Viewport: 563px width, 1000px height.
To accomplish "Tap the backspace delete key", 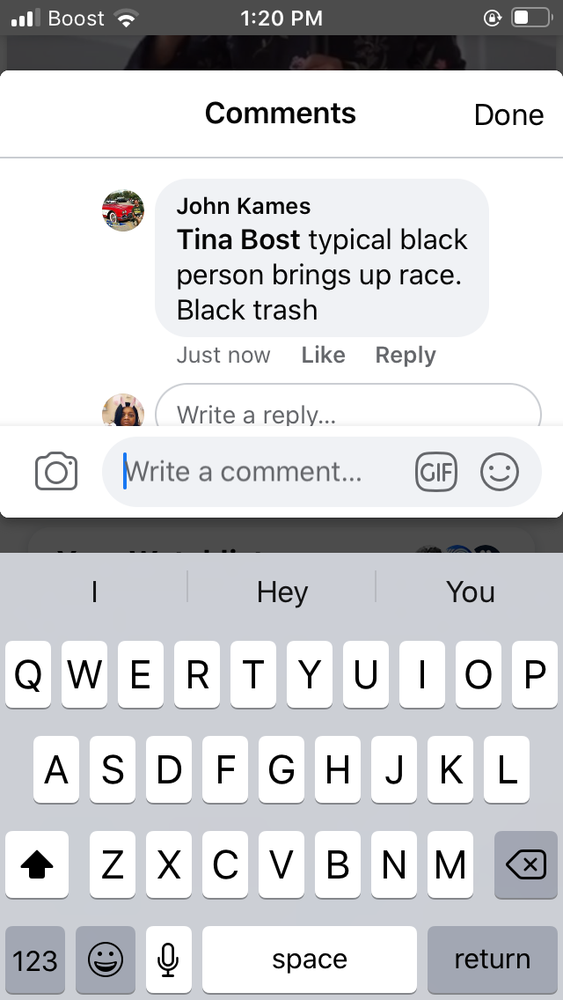I will (x=526, y=865).
